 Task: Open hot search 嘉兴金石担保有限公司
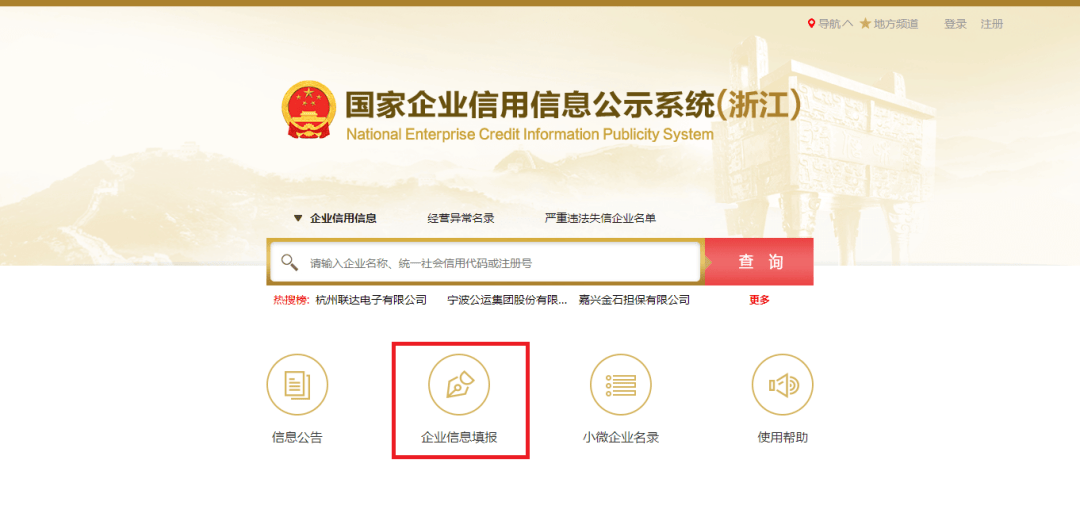[634, 300]
